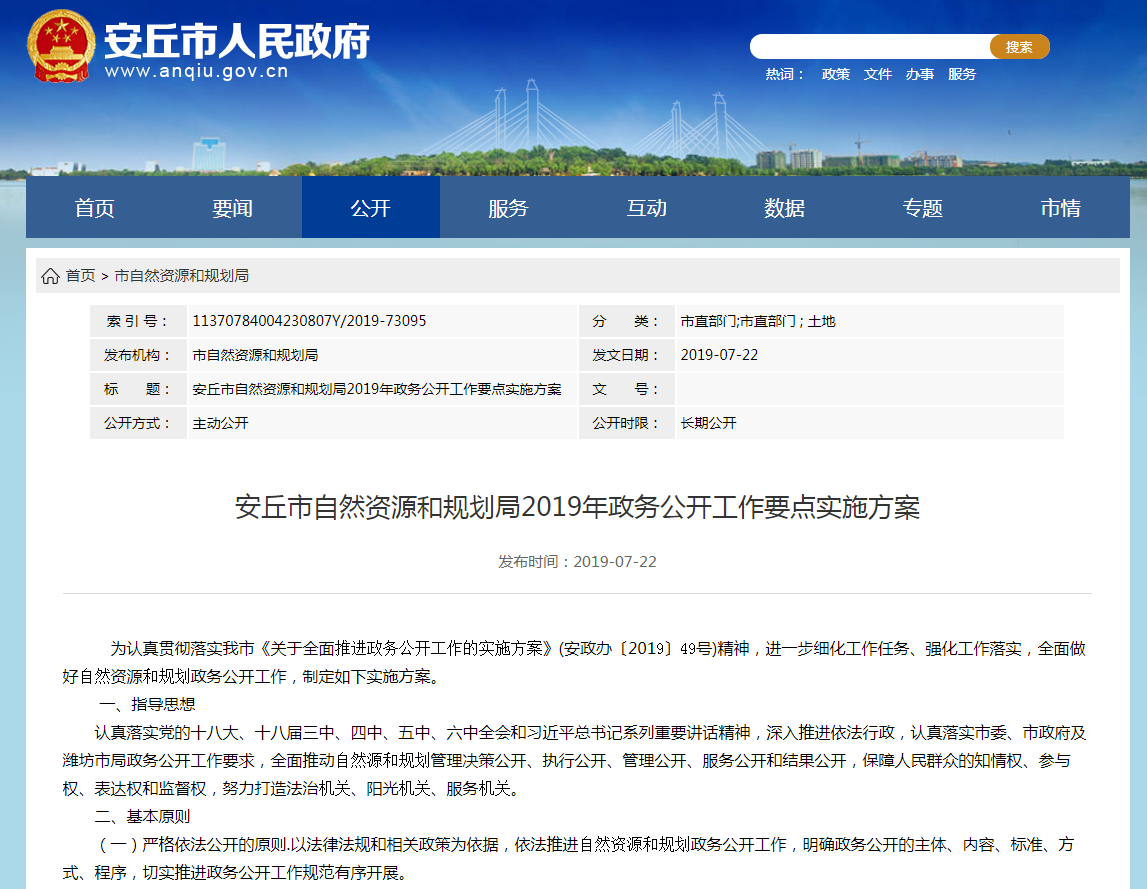Click the orange 搜索 search button

click(1019, 47)
